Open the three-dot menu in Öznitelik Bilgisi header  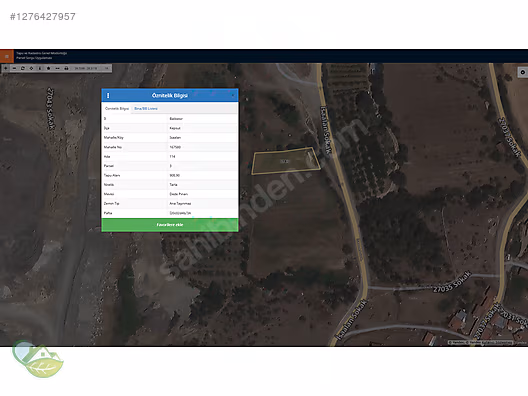click(108, 96)
